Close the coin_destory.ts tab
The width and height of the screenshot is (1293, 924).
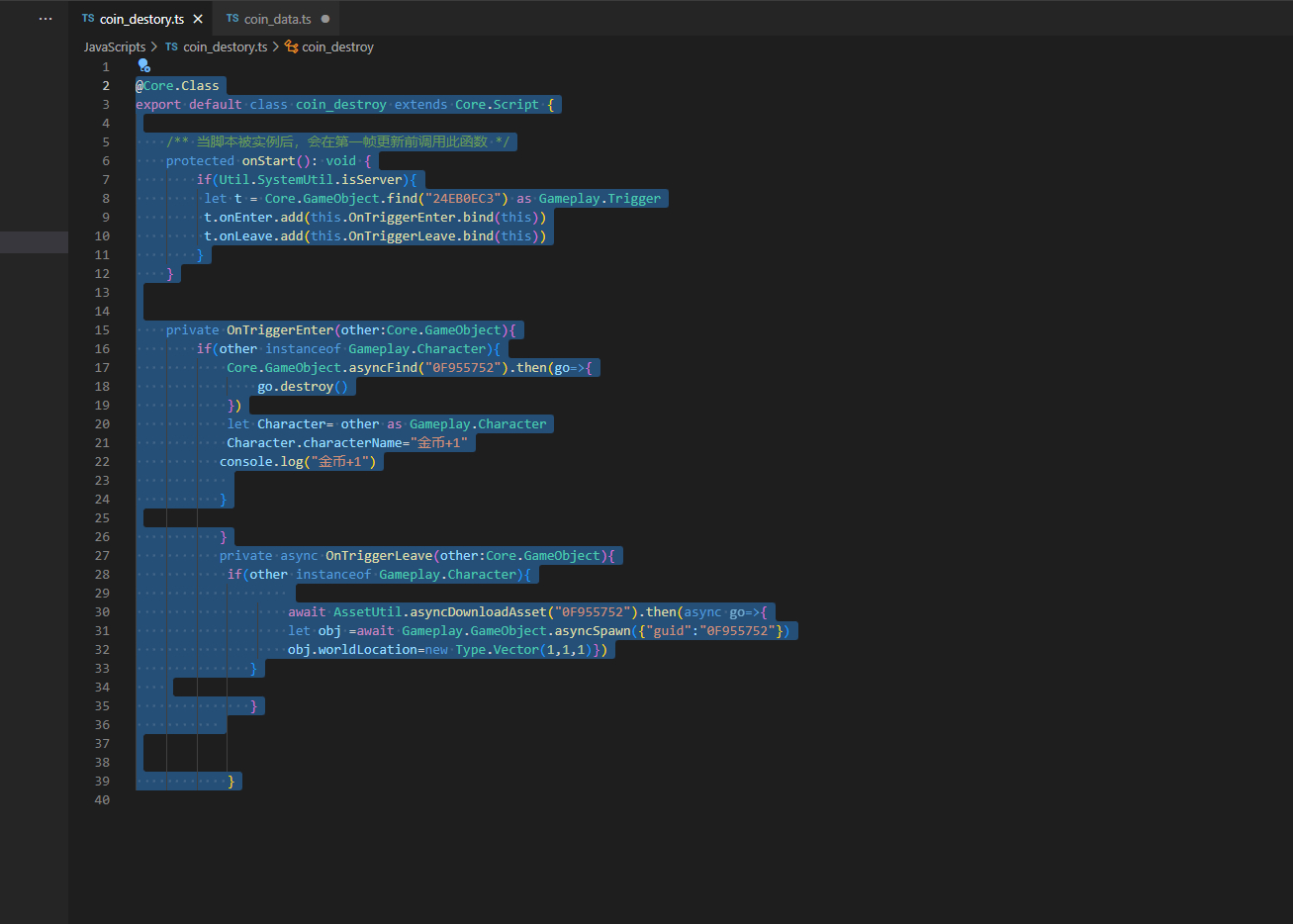coord(198,19)
